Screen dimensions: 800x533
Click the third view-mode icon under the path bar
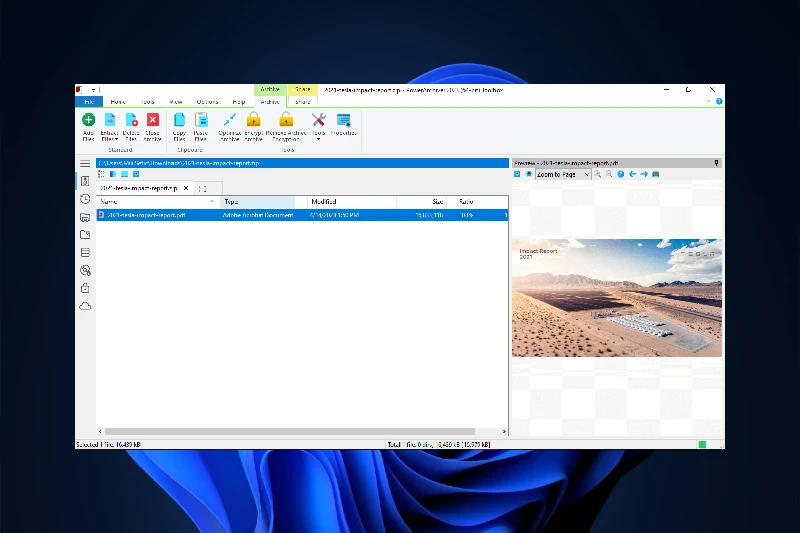pos(124,174)
